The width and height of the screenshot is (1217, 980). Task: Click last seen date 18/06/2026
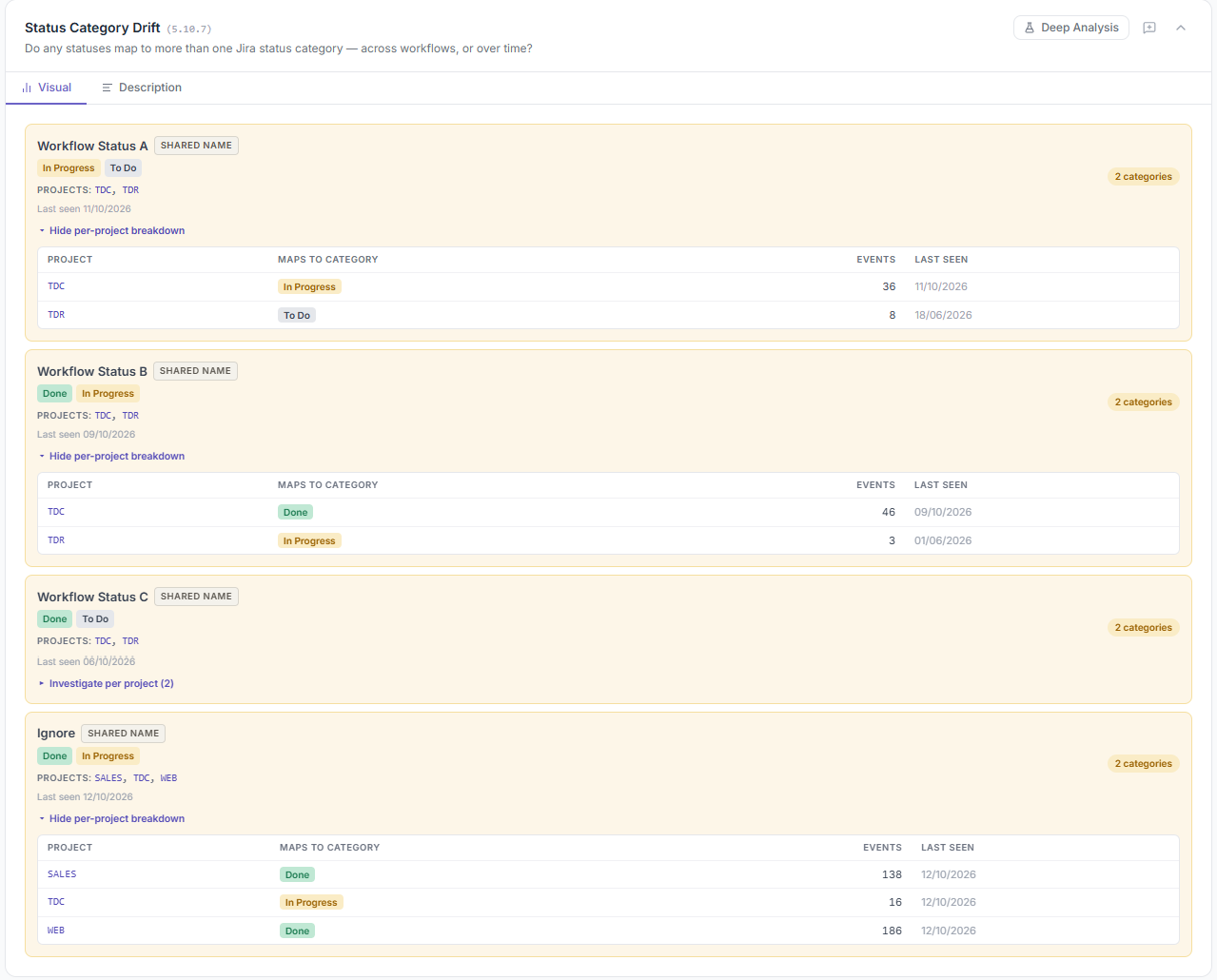(943, 315)
